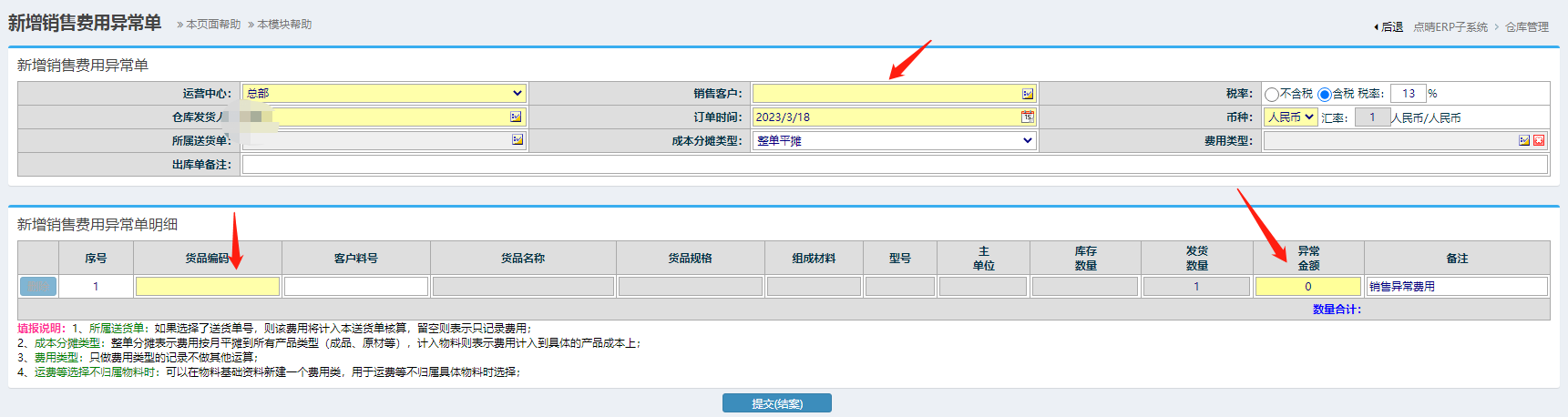Click the 新增销售费用异常单明细 section title
The height and width of the screenshot is (417, 1568).
97,224
